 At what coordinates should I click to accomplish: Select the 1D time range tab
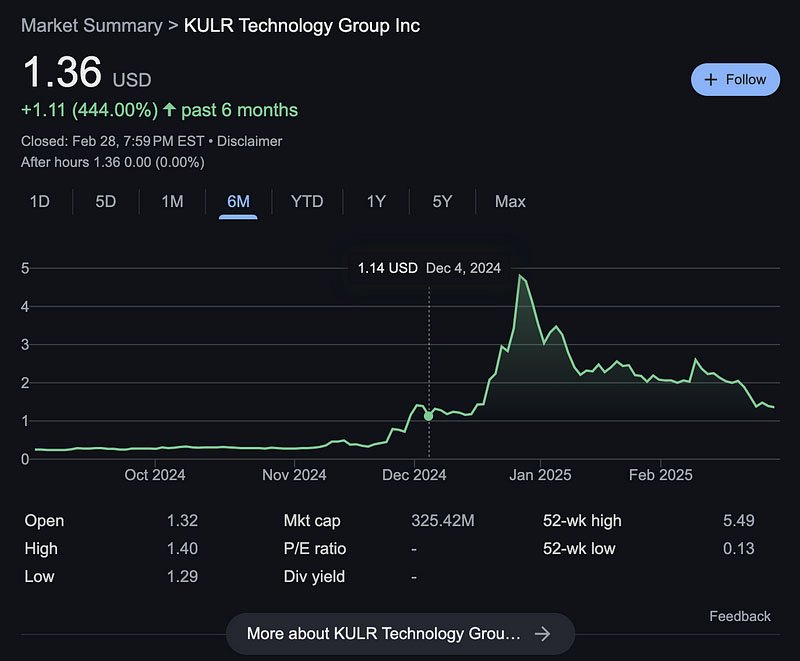[x=40, y=201]
